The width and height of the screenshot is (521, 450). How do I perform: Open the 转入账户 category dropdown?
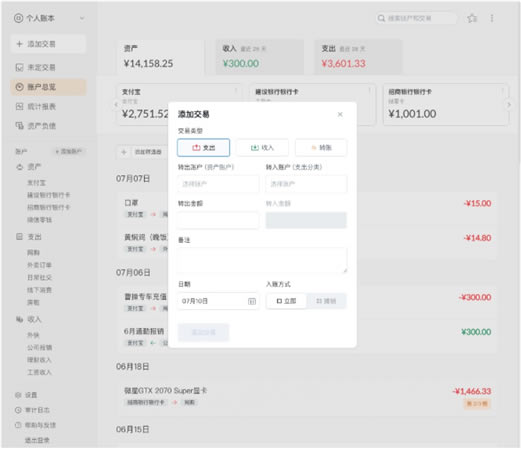click(306, 184)
